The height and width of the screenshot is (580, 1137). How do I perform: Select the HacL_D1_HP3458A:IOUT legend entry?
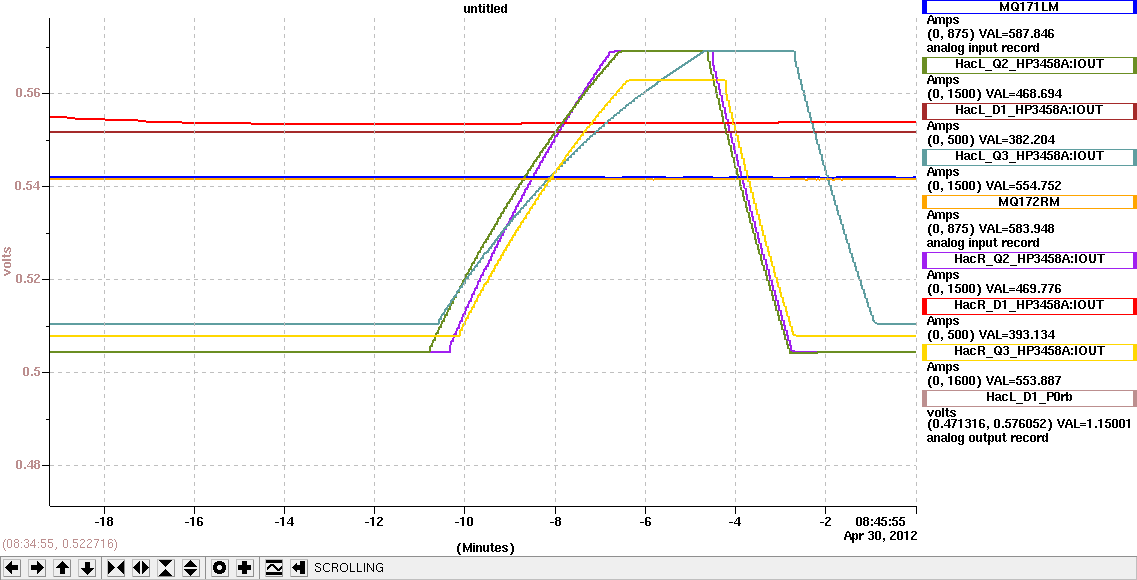click(1029, 110)
